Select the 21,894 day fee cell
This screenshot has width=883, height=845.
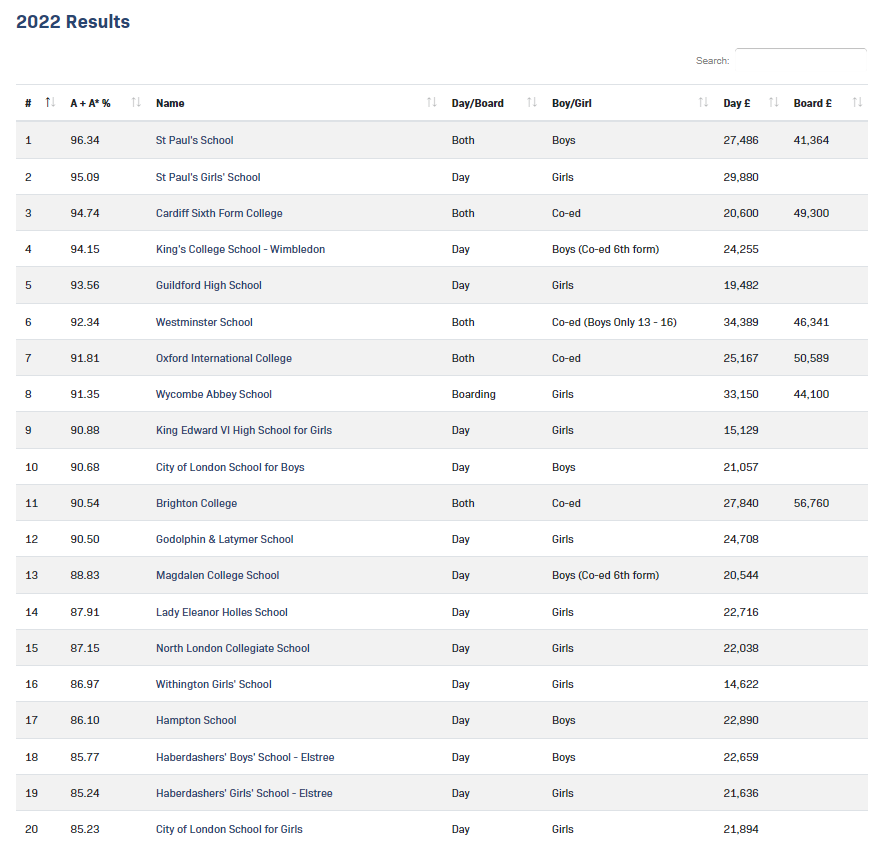click(741, 830)
